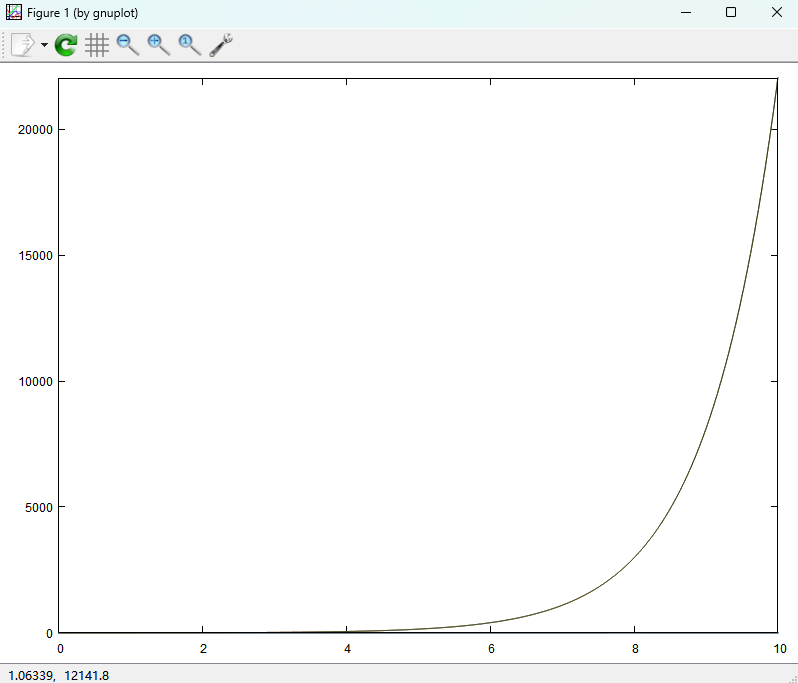Click the autoscale magnifier icon labeled 1
This screenshot has height=683, width=798.
[x=189, y=45]
